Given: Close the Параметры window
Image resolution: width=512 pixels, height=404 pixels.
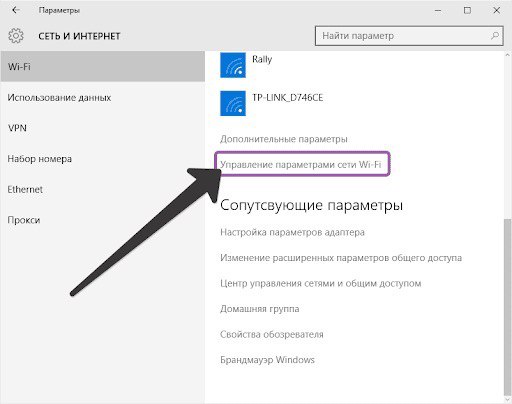Looking at the screenshot, I should click(x=496, y=10).
